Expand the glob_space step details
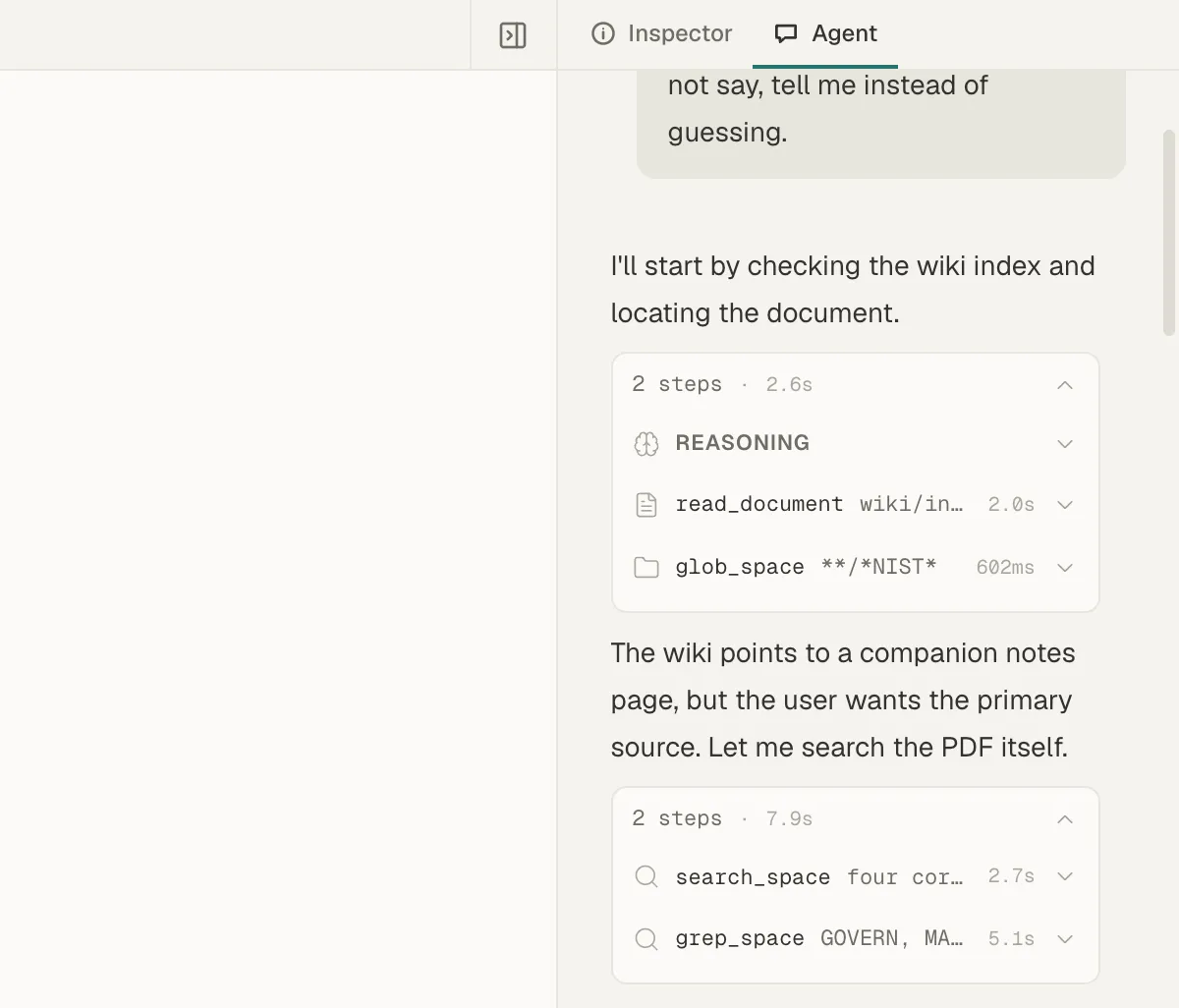The width and height of the screenshot is (1179, 1008). point(1065,568)
